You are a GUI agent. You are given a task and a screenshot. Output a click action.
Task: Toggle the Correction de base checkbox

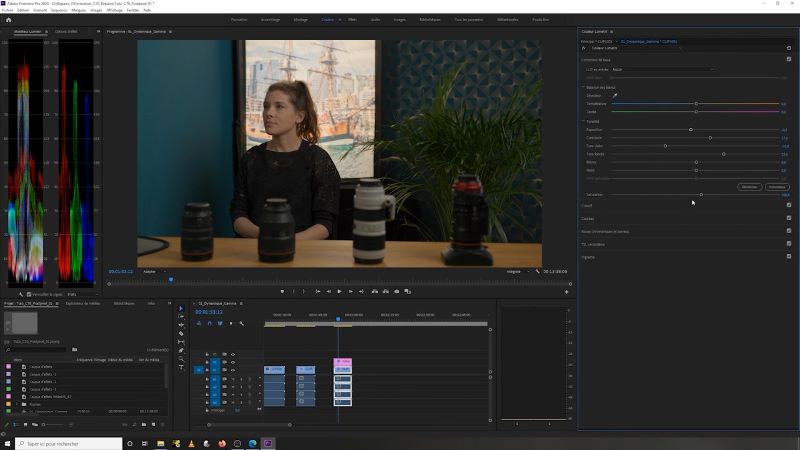(x=788, y=59)
